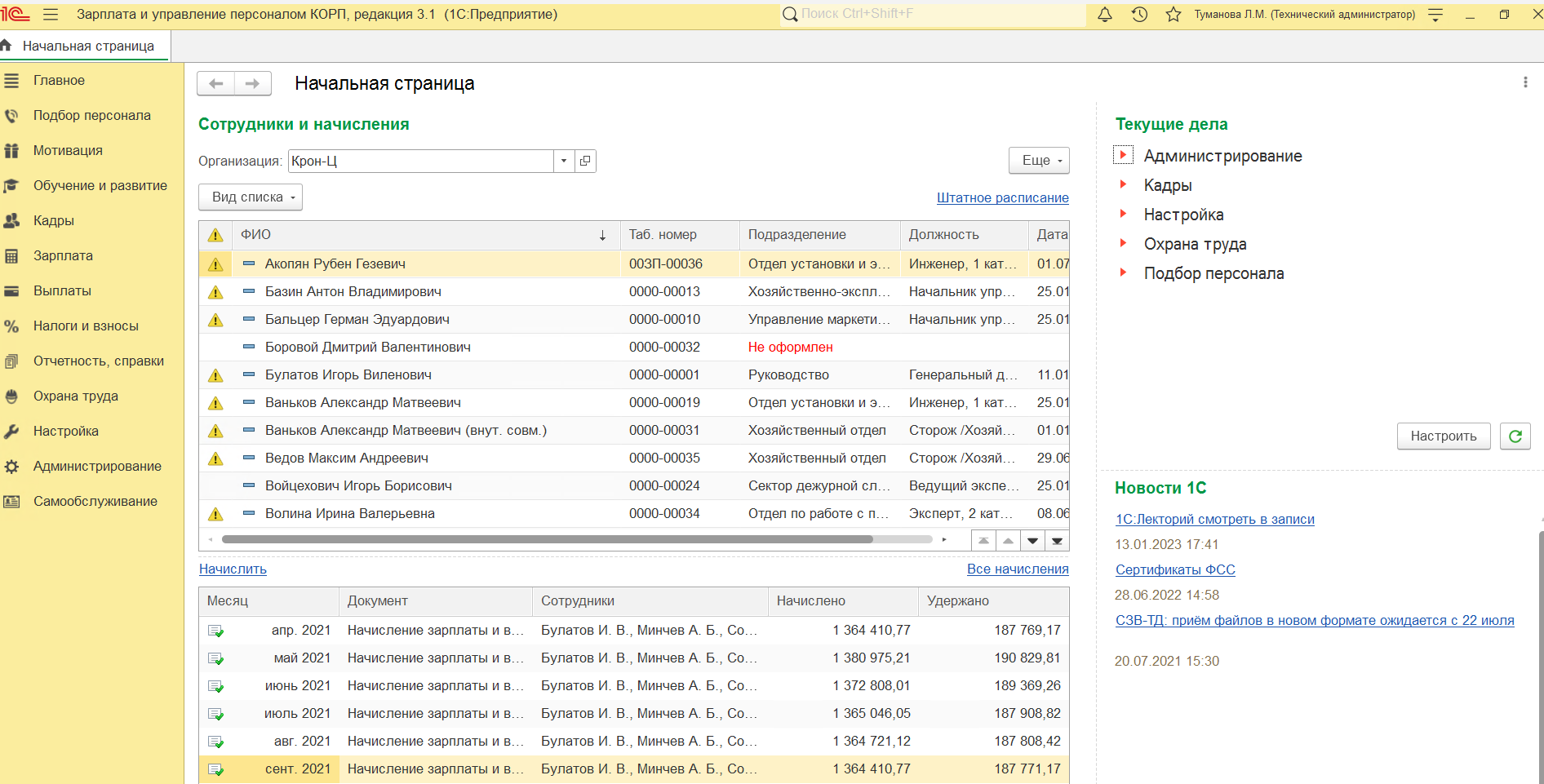Open service menu lines icon
Viewport: 1544px width, 784px height.
[1436, 15]
